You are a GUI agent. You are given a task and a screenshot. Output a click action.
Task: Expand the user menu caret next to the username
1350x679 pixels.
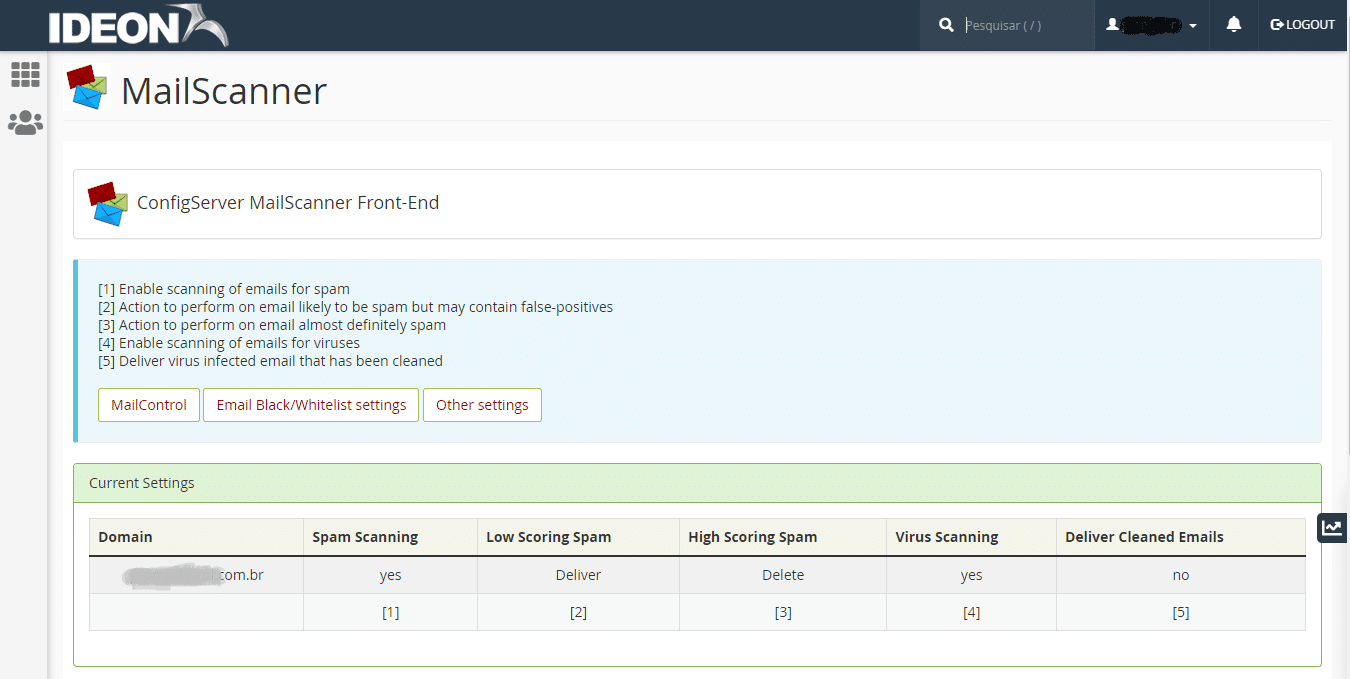pos(1193,25)
